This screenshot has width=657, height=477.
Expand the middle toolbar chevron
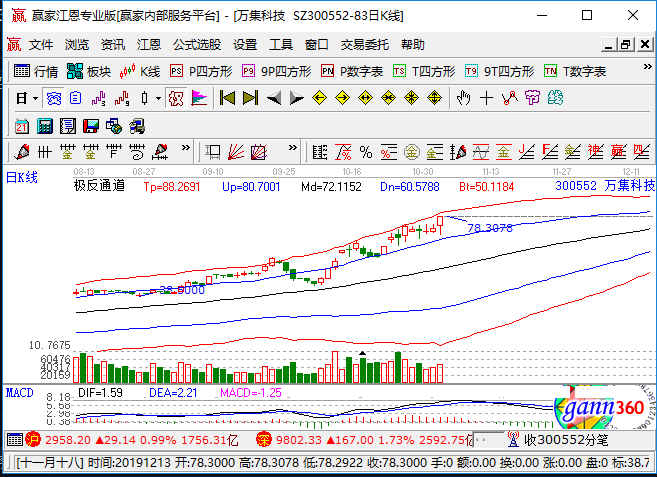(x=293, y=148)
